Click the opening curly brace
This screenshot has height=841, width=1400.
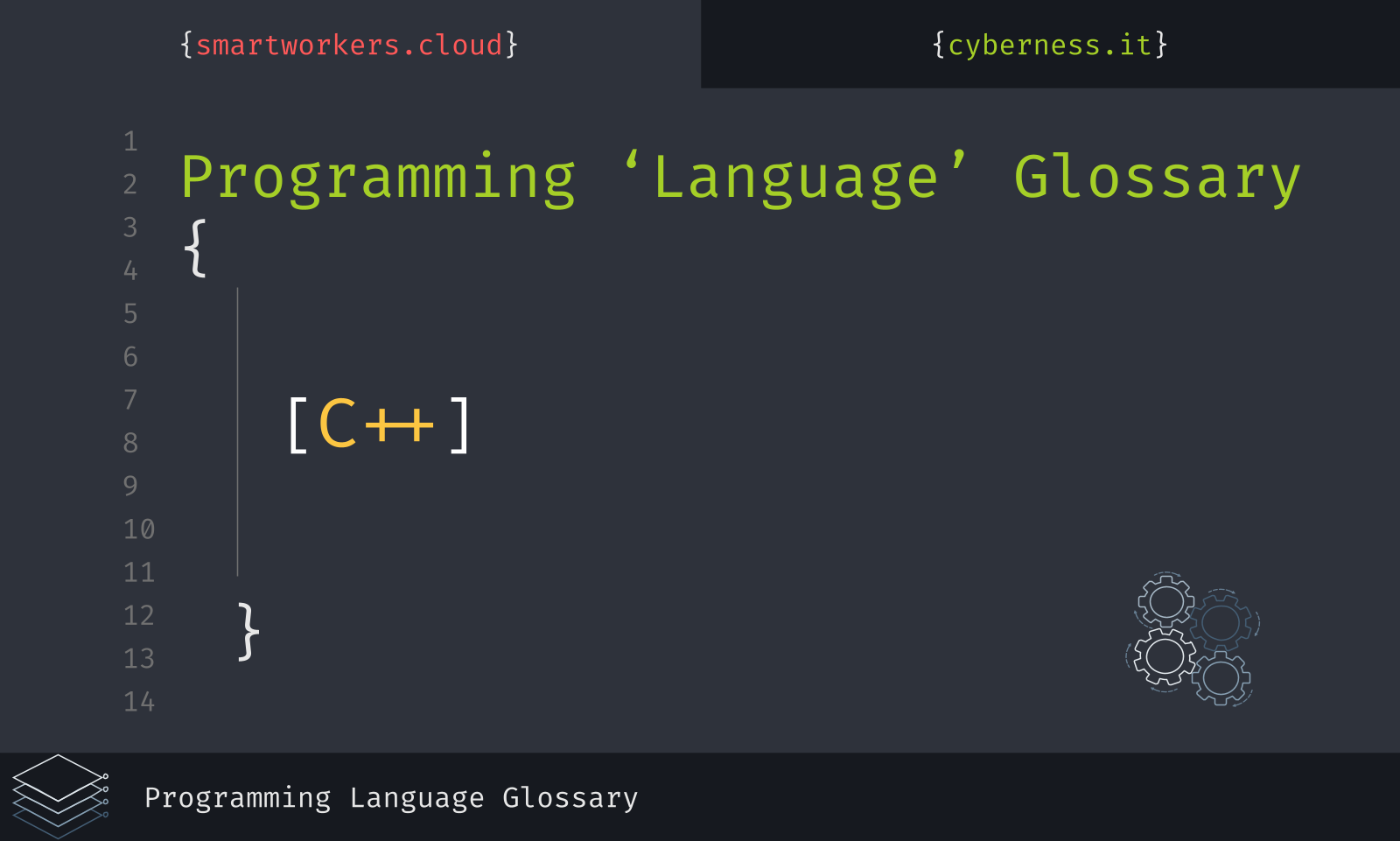[195, 249]
